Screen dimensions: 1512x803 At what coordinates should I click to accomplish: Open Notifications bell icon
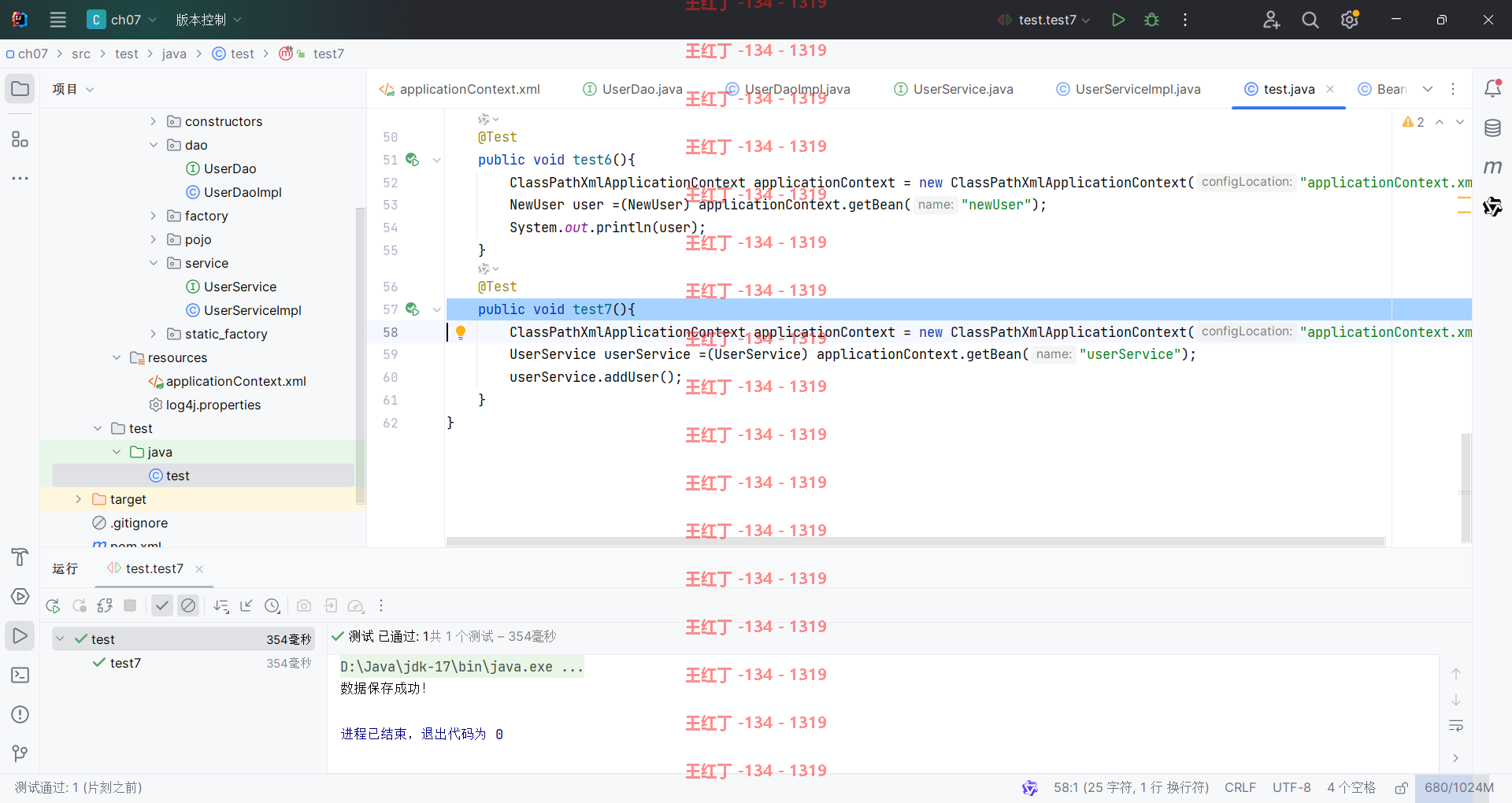(x=1492, y=88)
